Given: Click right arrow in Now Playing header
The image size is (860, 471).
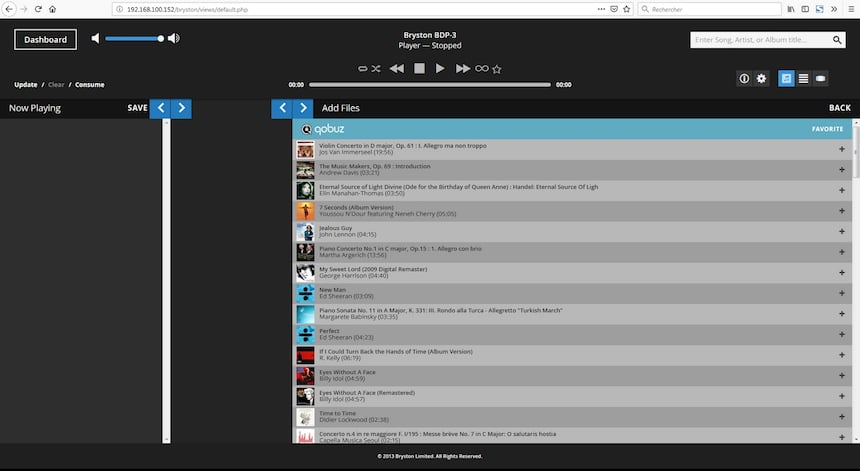Looking at the screenshot, I should [182, 108].
